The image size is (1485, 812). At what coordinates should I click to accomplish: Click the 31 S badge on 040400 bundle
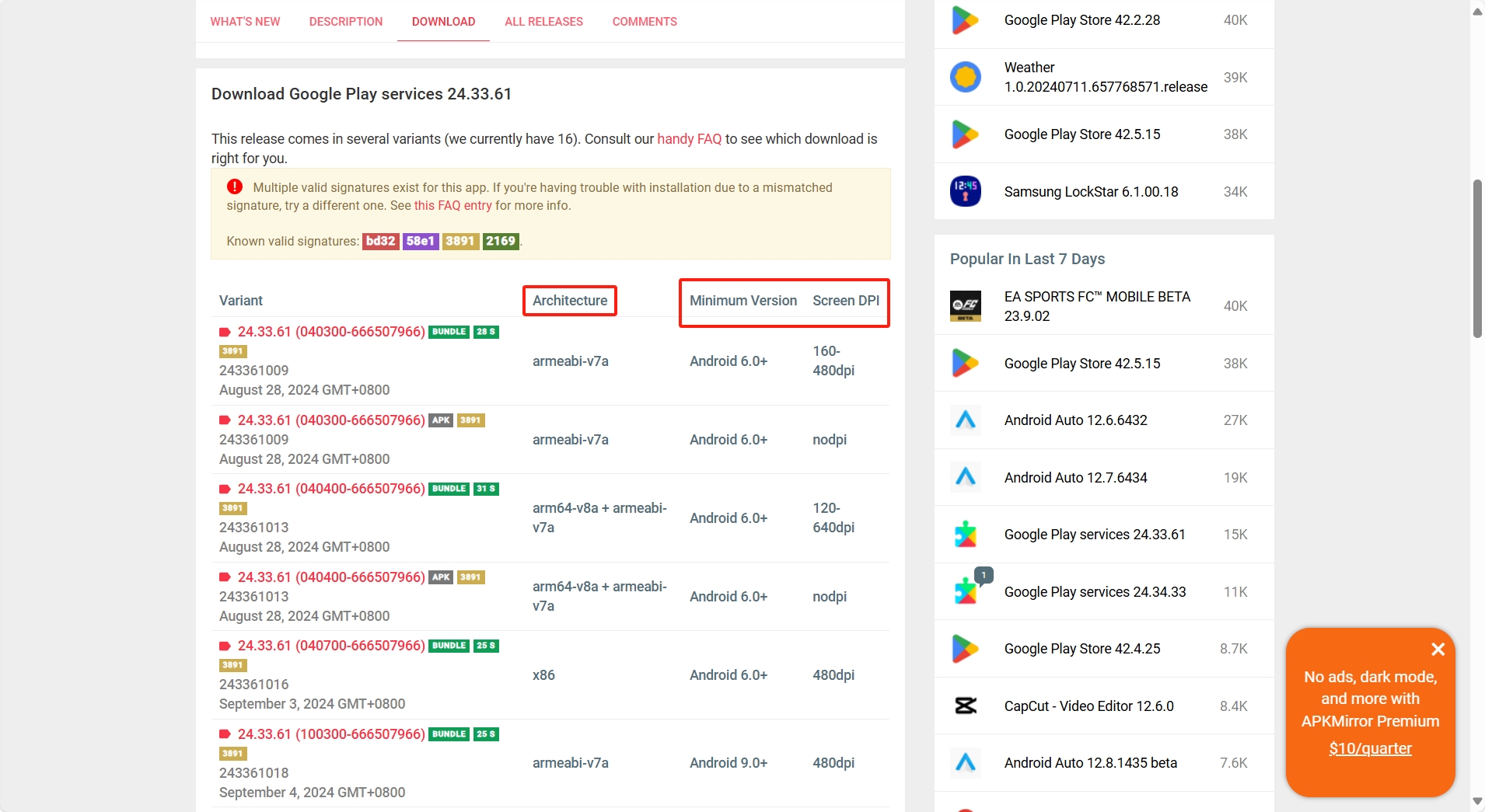[x=486, y=489]
